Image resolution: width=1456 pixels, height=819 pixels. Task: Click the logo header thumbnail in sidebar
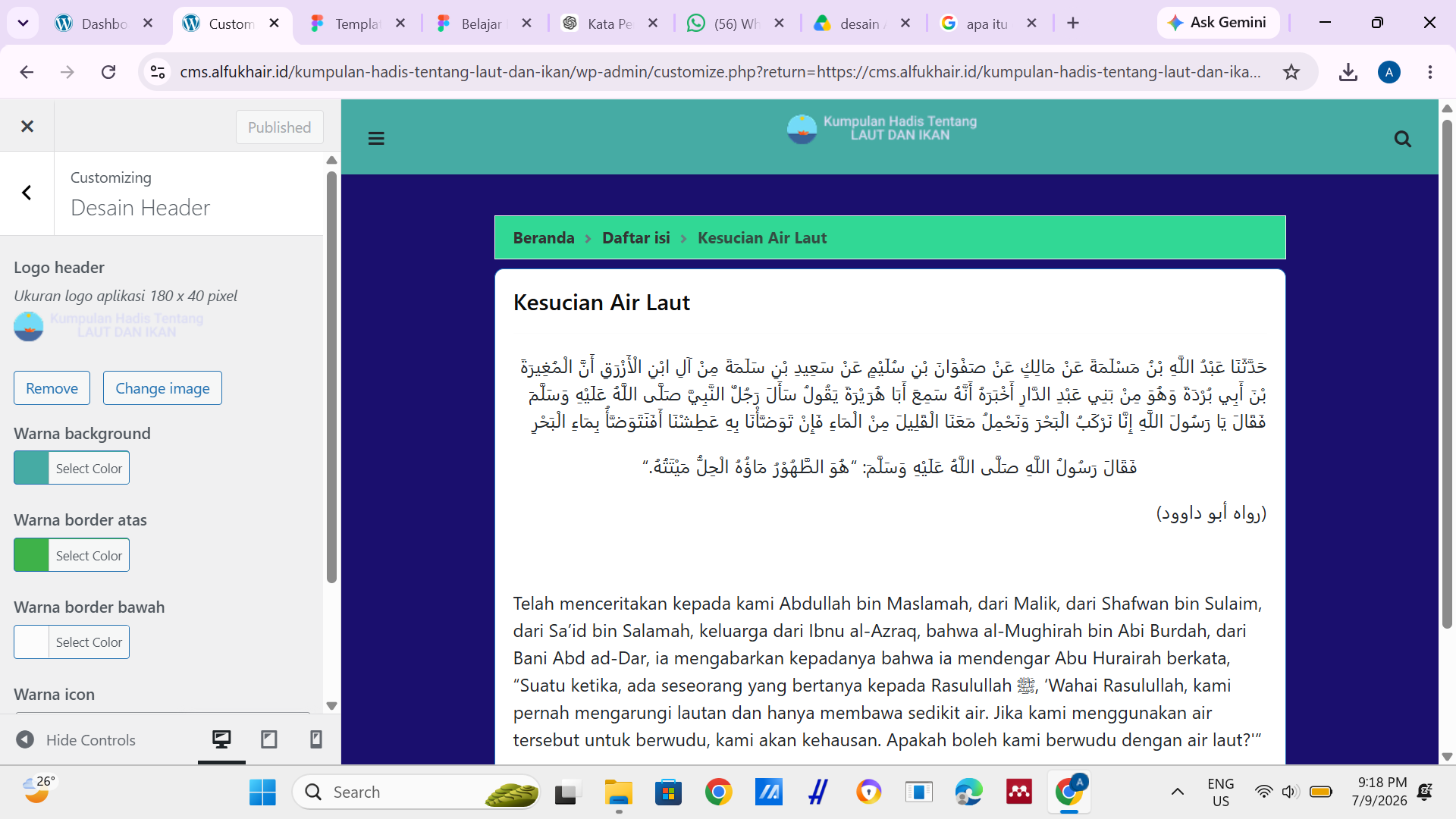tap(108, 326)
